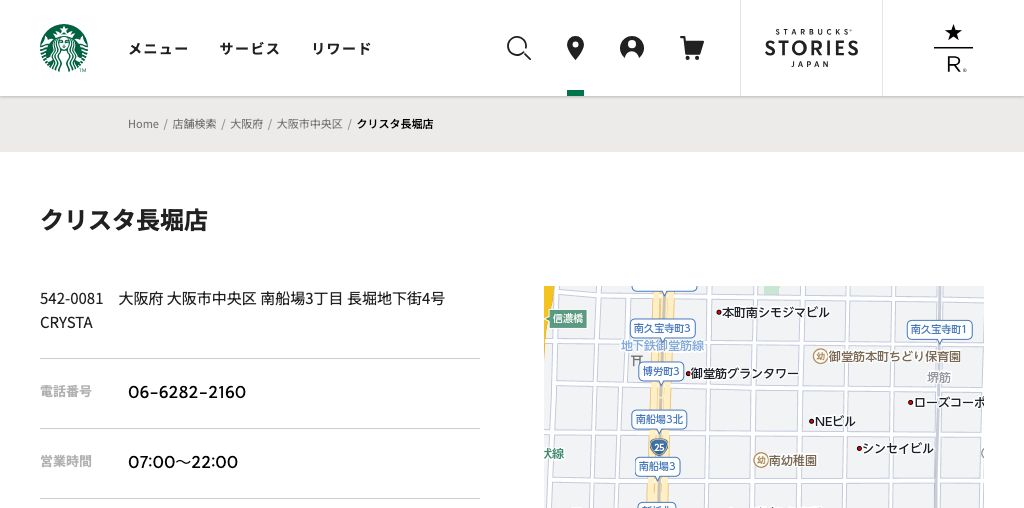1024x508 pixels.
Task: Click the 堺筋 street label on map
Action: pyautogui.click(x=939, y=377)
